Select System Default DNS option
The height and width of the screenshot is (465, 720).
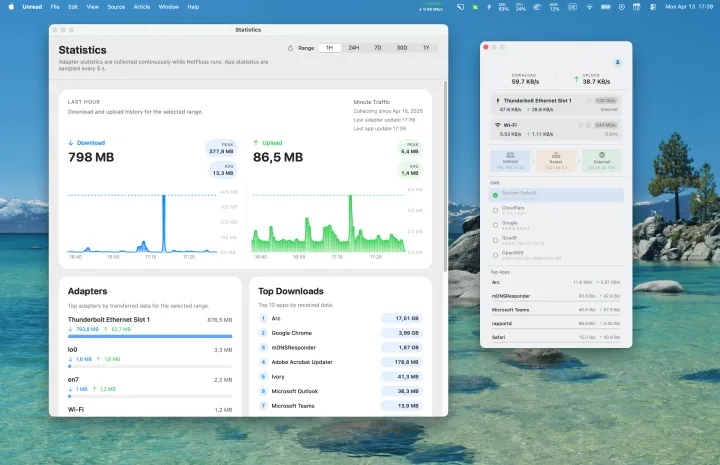coord(556,195)
